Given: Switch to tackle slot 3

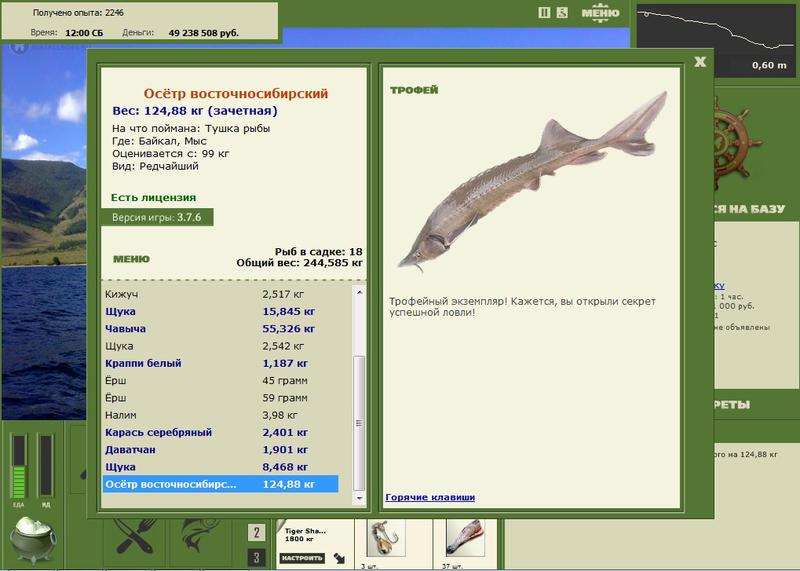Looking at the screenshot, I should (257, 557).
